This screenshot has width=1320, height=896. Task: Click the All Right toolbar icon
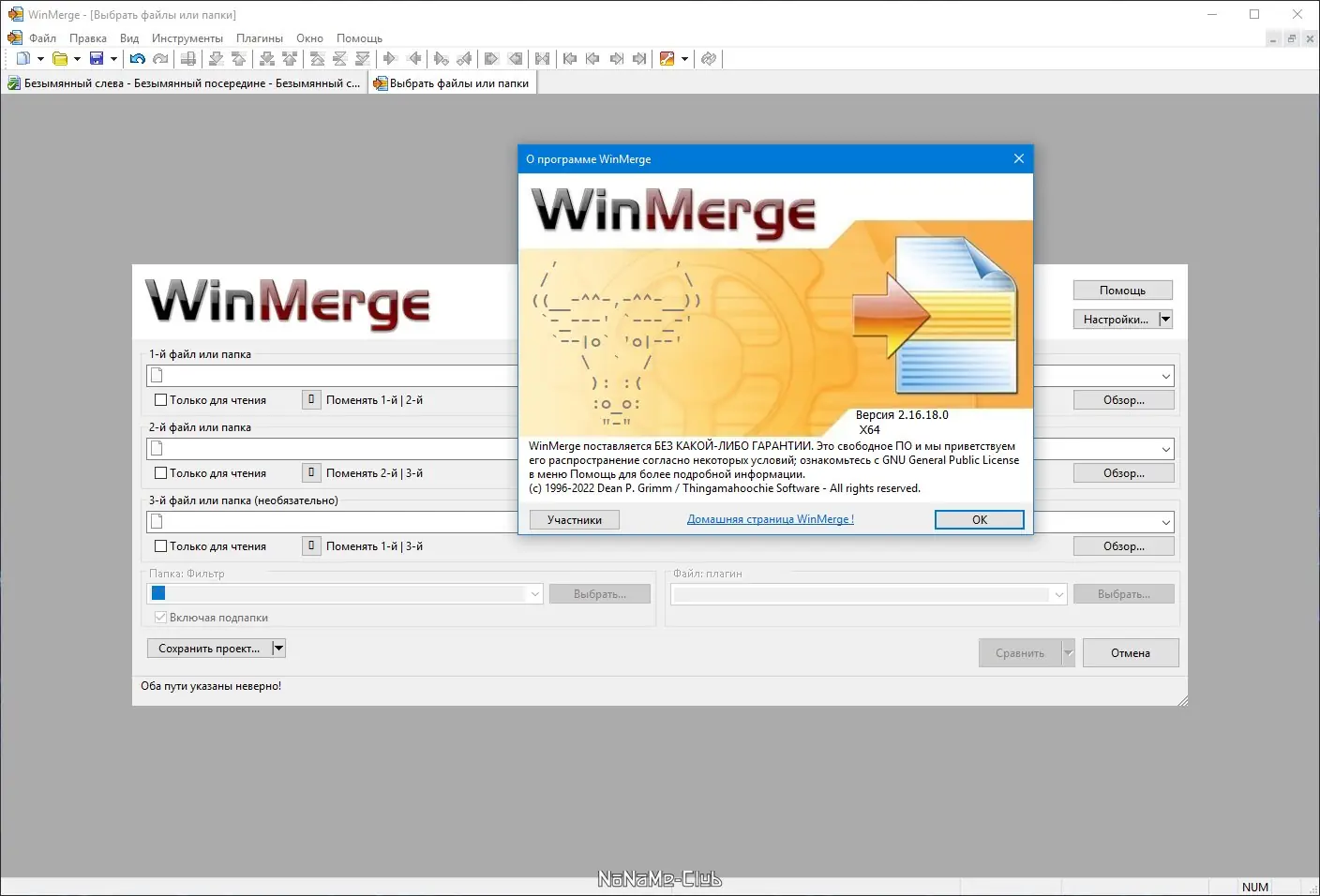pos(492,59)
